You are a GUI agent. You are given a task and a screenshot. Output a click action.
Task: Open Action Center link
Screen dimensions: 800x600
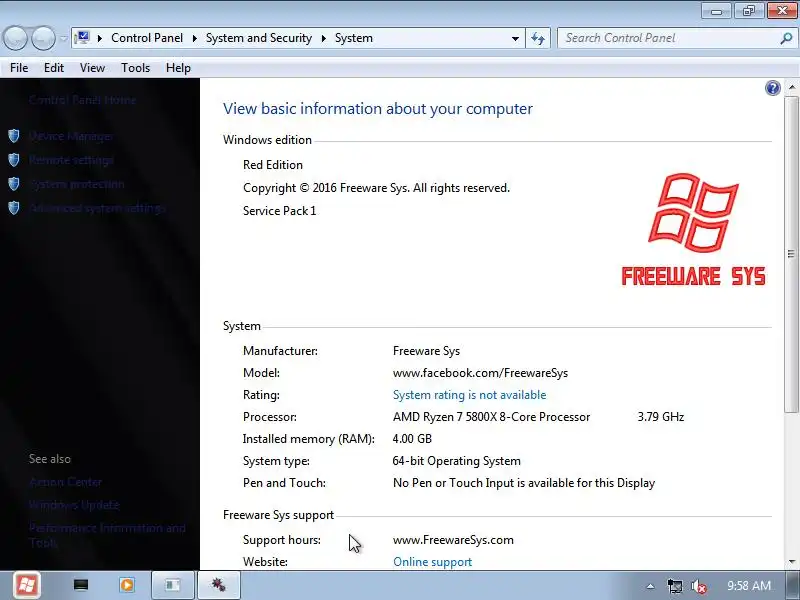(x=65, y=482)
